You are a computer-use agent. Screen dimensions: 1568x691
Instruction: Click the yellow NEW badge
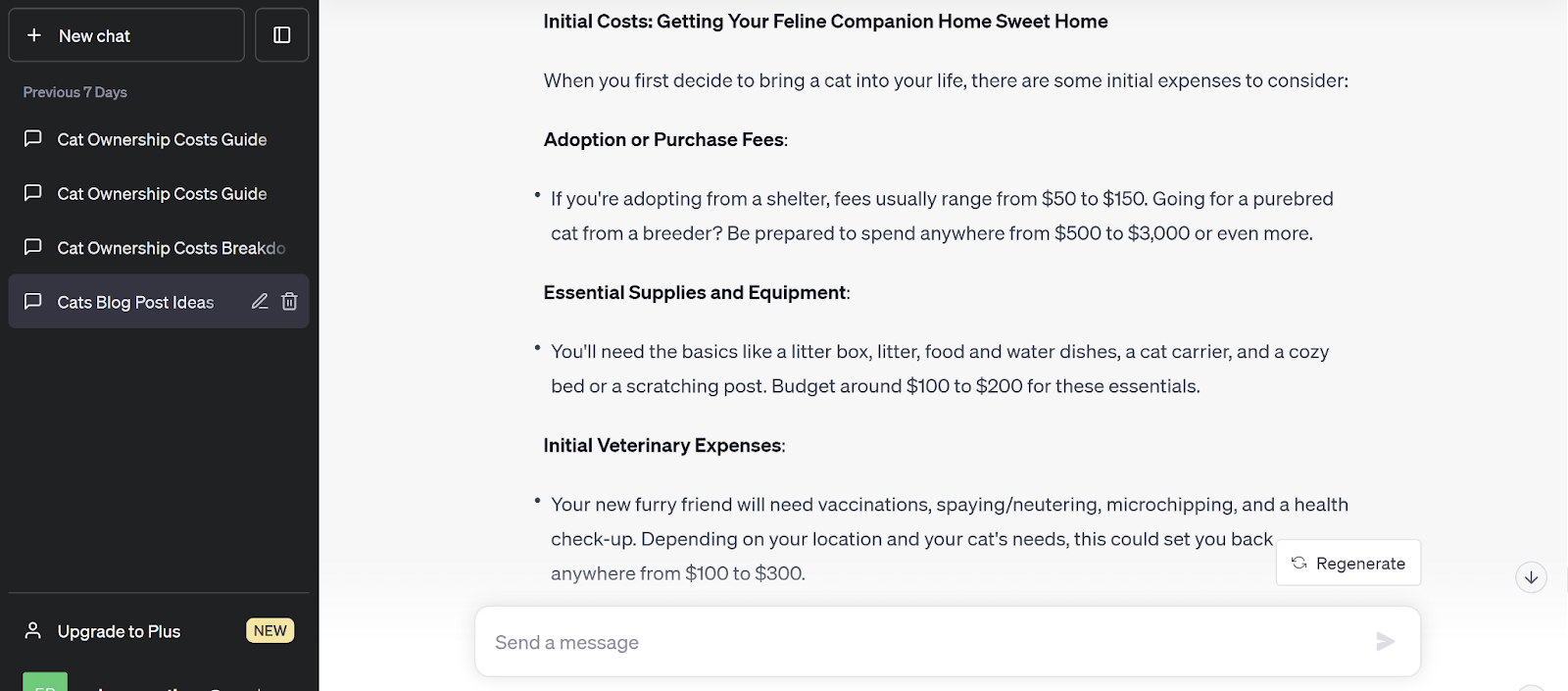point(270,630)
